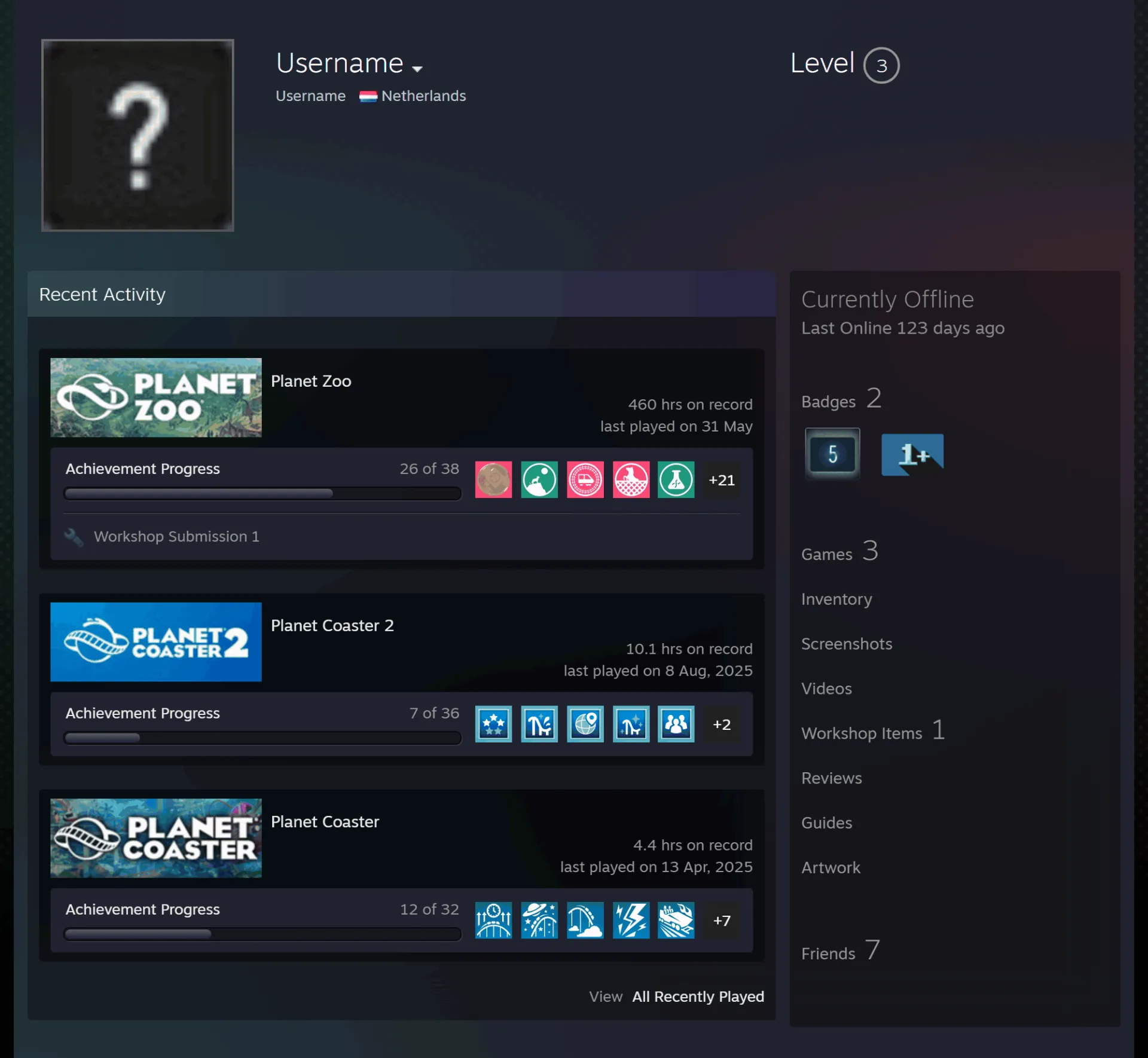Show the +7 more Planet Coaster achievements
This screenshot has height=1058, width=1148.
click(x=722, y=921)
